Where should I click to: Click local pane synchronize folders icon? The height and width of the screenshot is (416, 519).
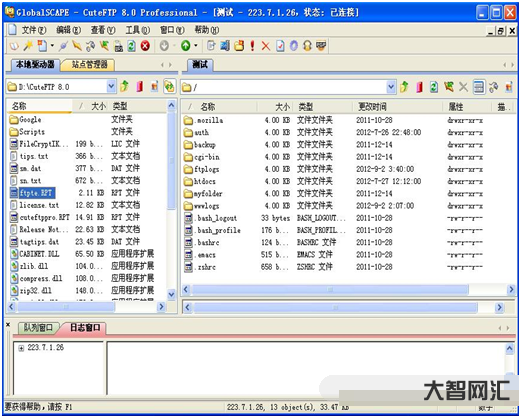(169, 87)
